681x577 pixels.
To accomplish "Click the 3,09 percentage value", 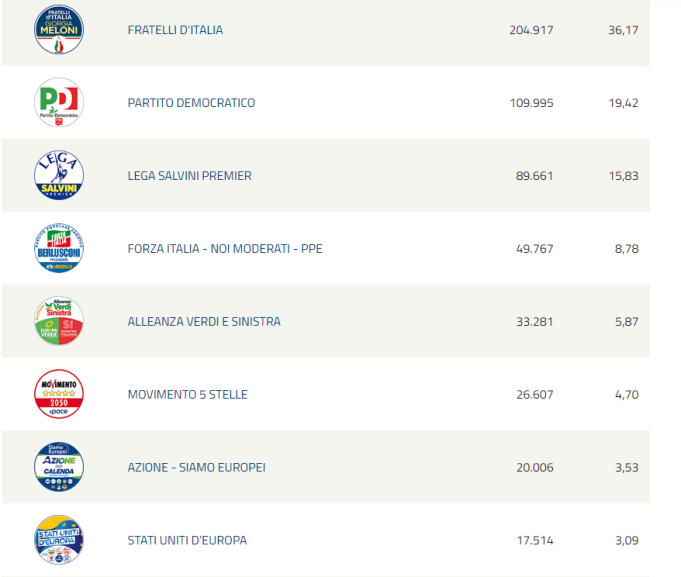I will tap(627, 541).
